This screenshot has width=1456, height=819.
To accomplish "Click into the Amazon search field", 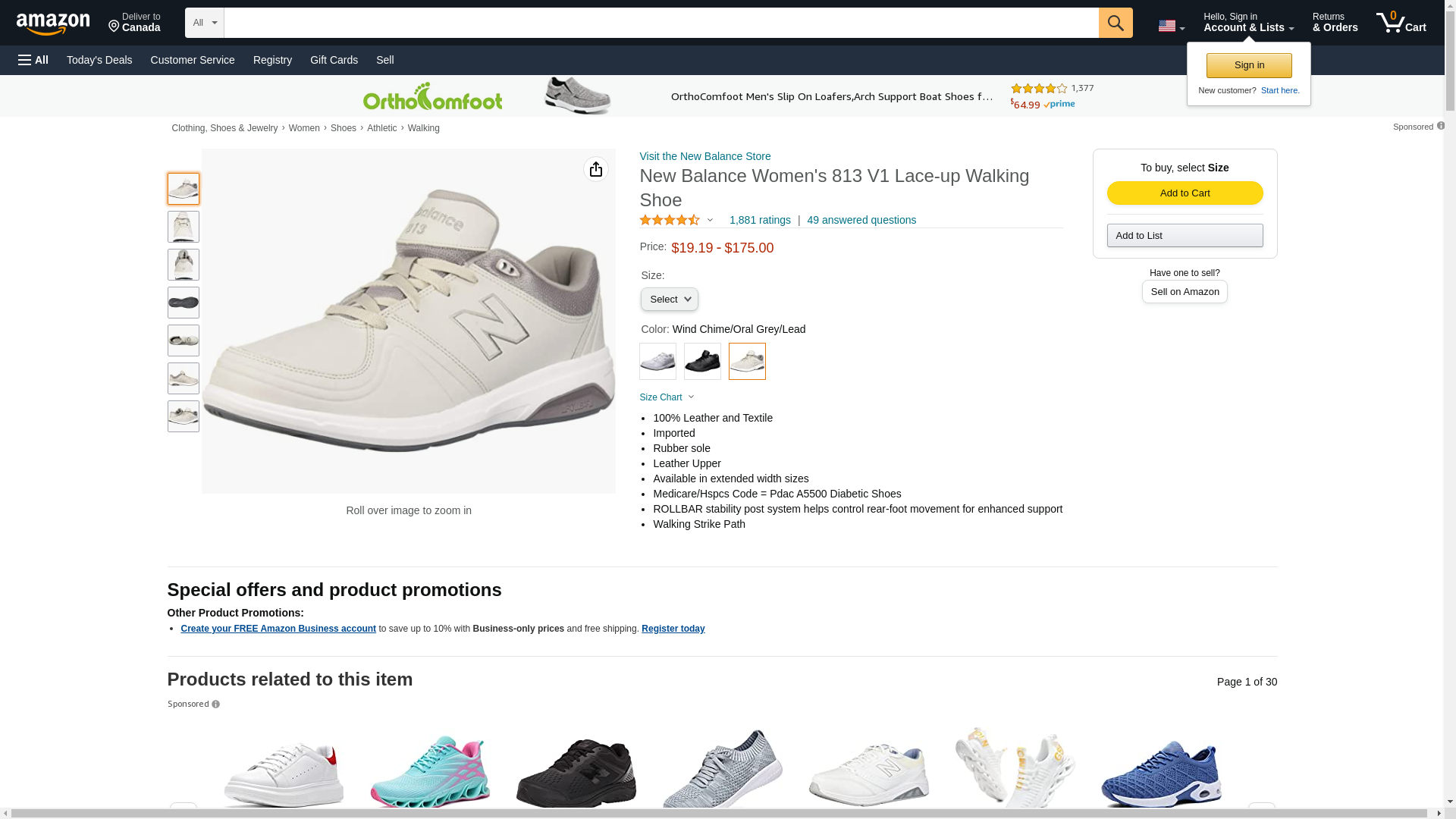I will (x=661, y=23).
